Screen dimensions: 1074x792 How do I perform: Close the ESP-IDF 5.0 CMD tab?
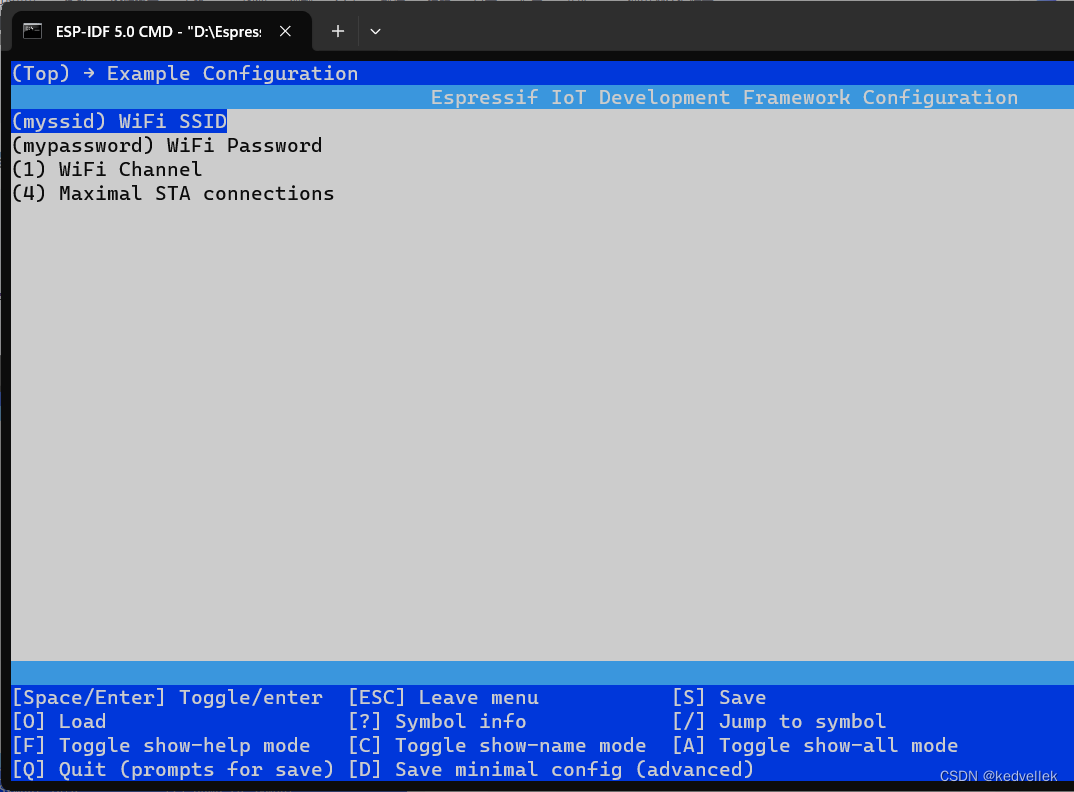coord(285,31)
